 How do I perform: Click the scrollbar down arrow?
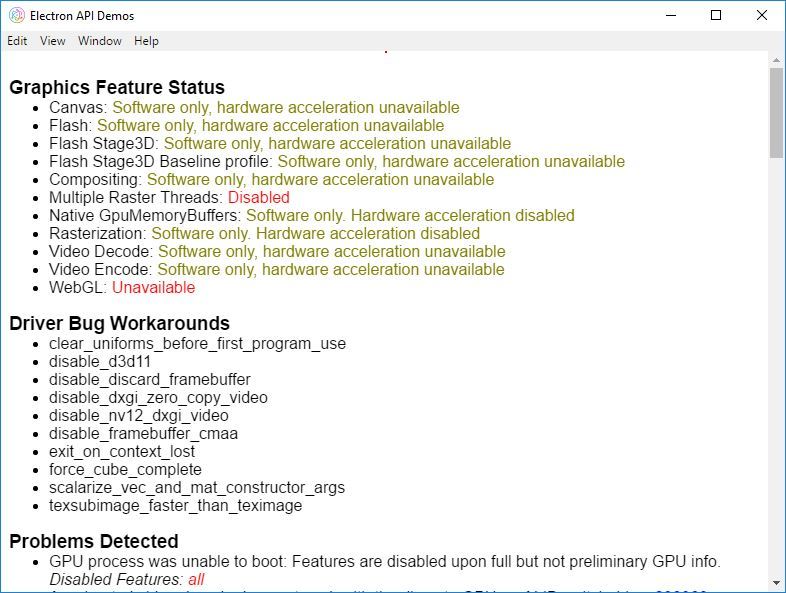[x=777, y=583]
